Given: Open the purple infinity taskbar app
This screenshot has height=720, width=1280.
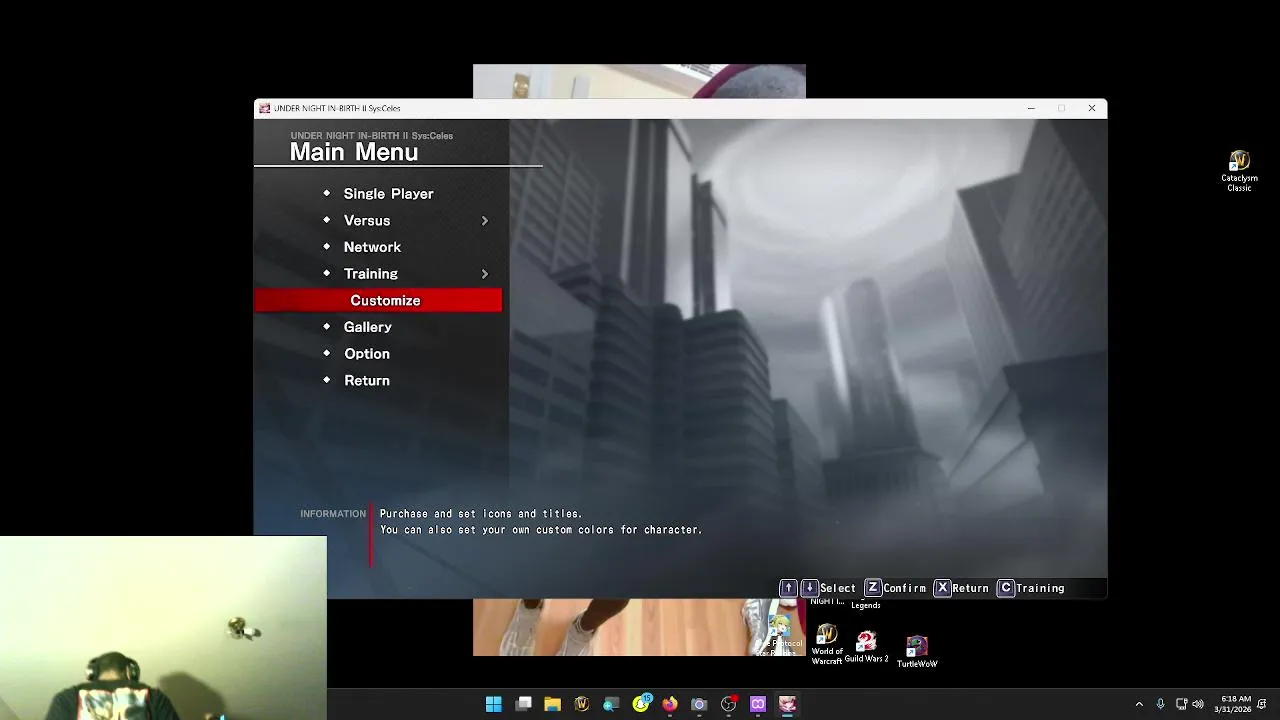Looking at the screenshot, I should click(x=758, y=704).
